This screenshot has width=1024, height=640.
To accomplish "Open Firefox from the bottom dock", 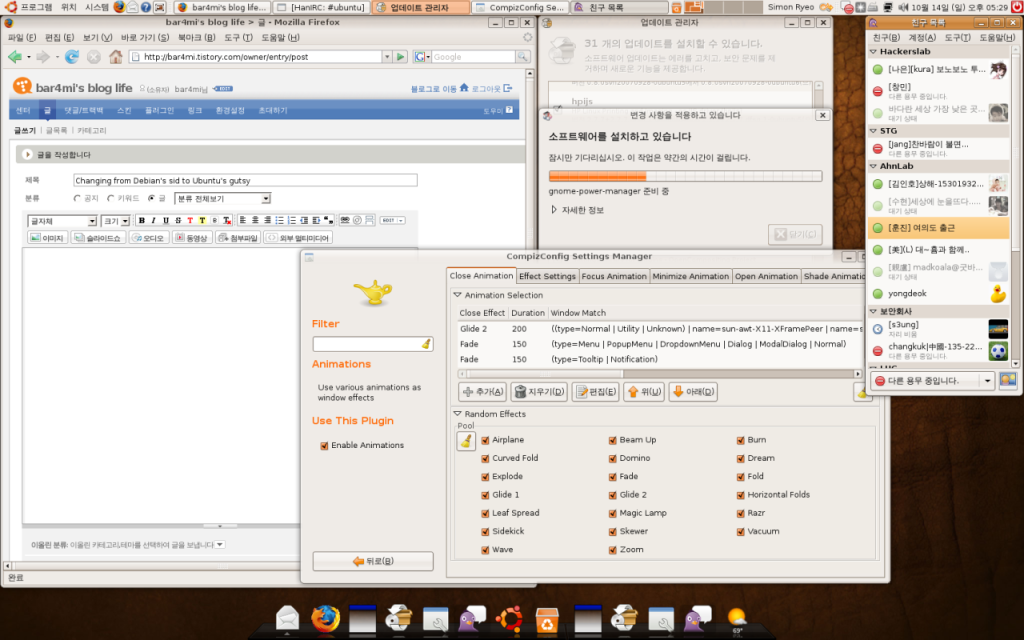I will 325,619.
